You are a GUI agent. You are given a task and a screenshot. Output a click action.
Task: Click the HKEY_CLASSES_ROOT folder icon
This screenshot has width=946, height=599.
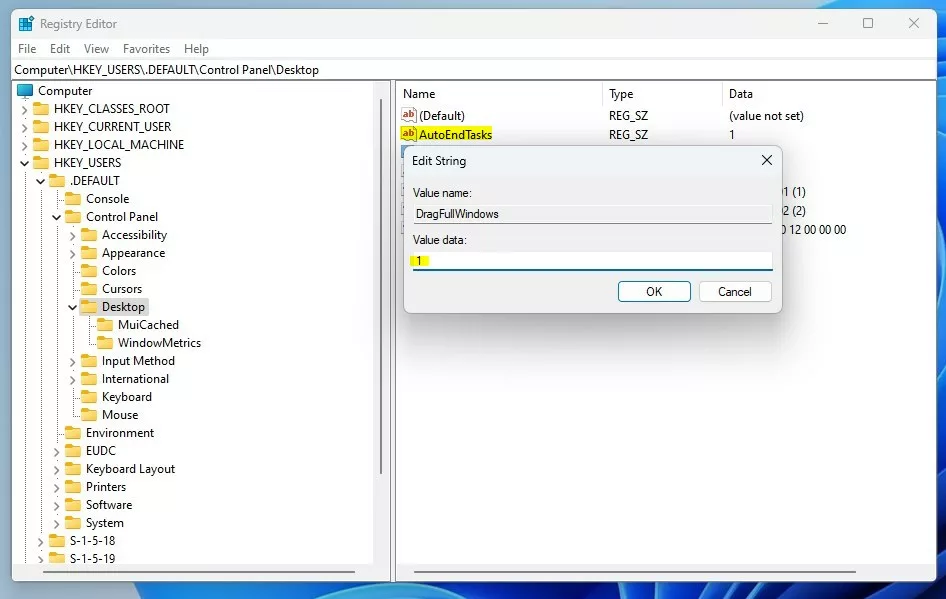click(x=41, y=109)
